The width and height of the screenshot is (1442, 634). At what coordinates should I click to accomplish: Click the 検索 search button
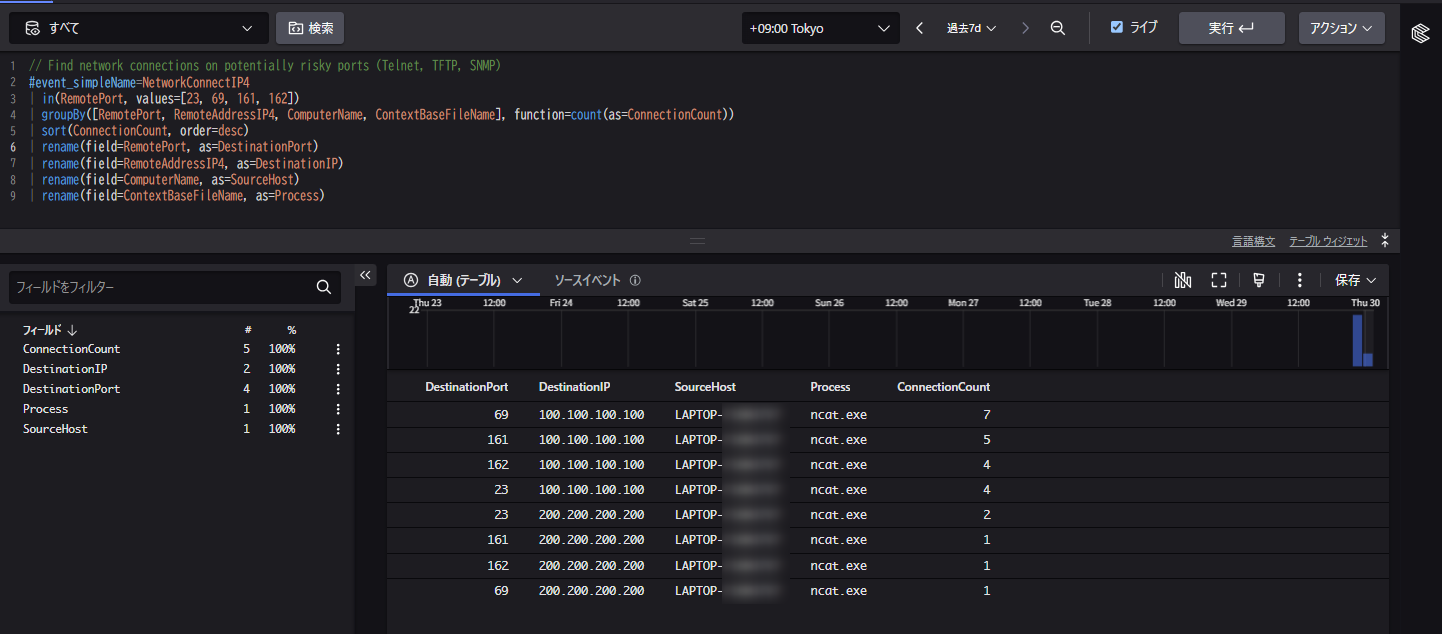tap(310, 28)
